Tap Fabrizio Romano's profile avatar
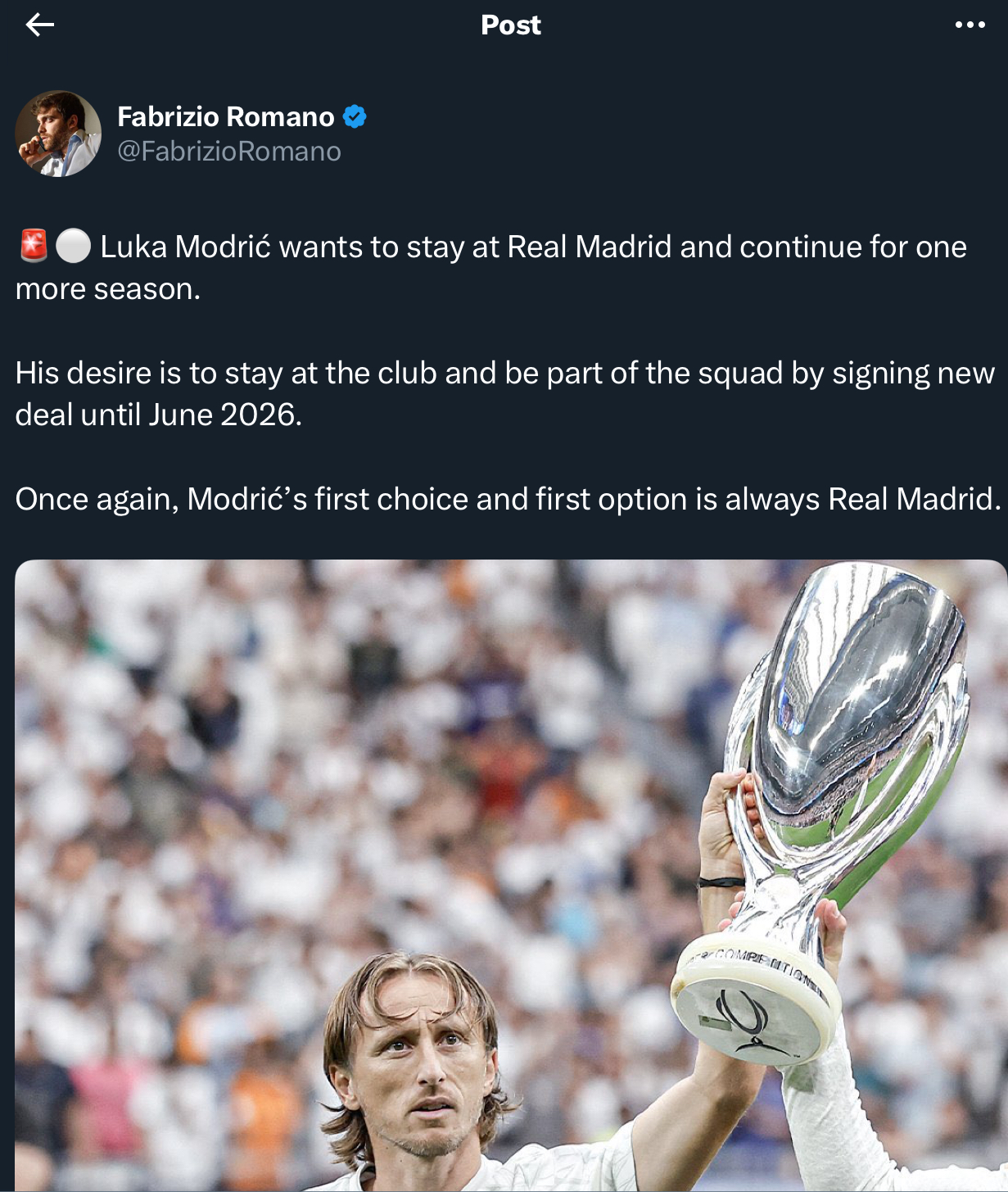1008x1192 pixels. click(58, 134)
